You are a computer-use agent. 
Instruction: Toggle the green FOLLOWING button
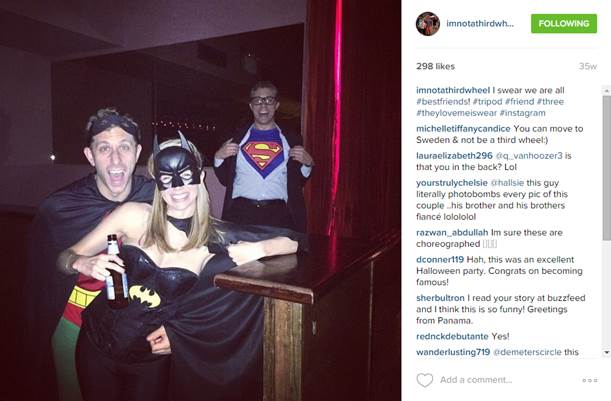(563, 23)
